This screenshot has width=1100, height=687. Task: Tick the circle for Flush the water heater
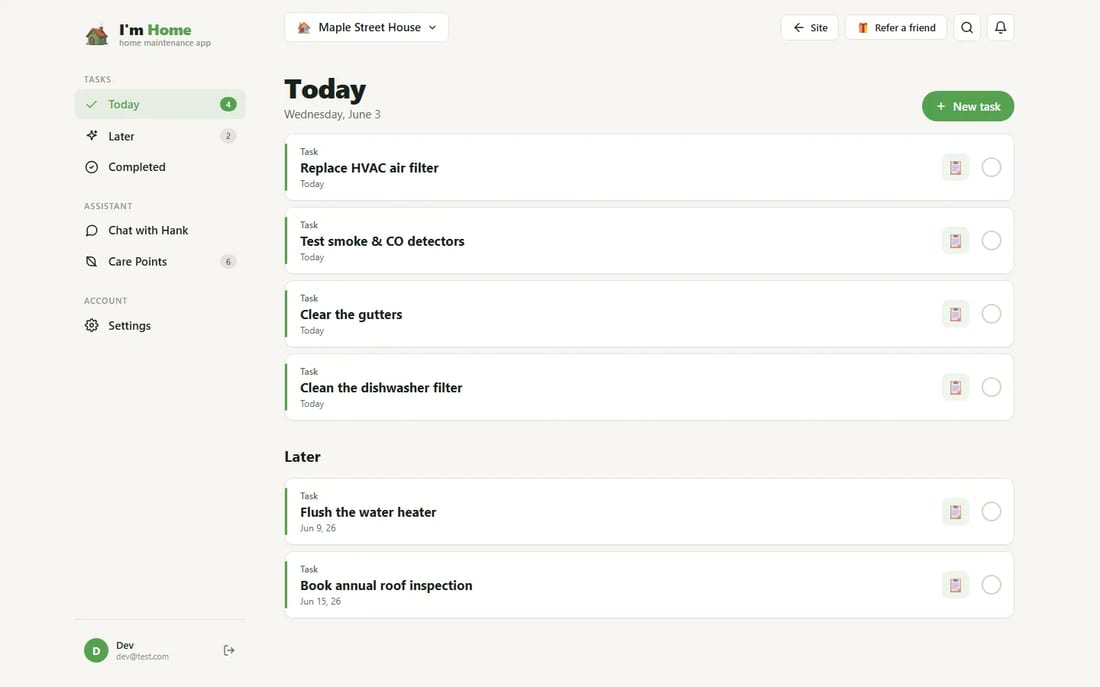(991, 512)
